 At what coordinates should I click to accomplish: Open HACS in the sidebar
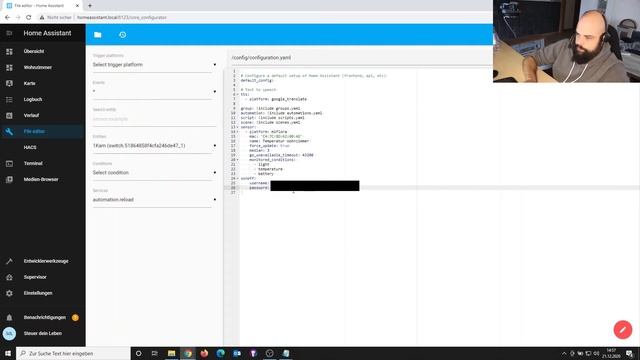pos(30,147)
